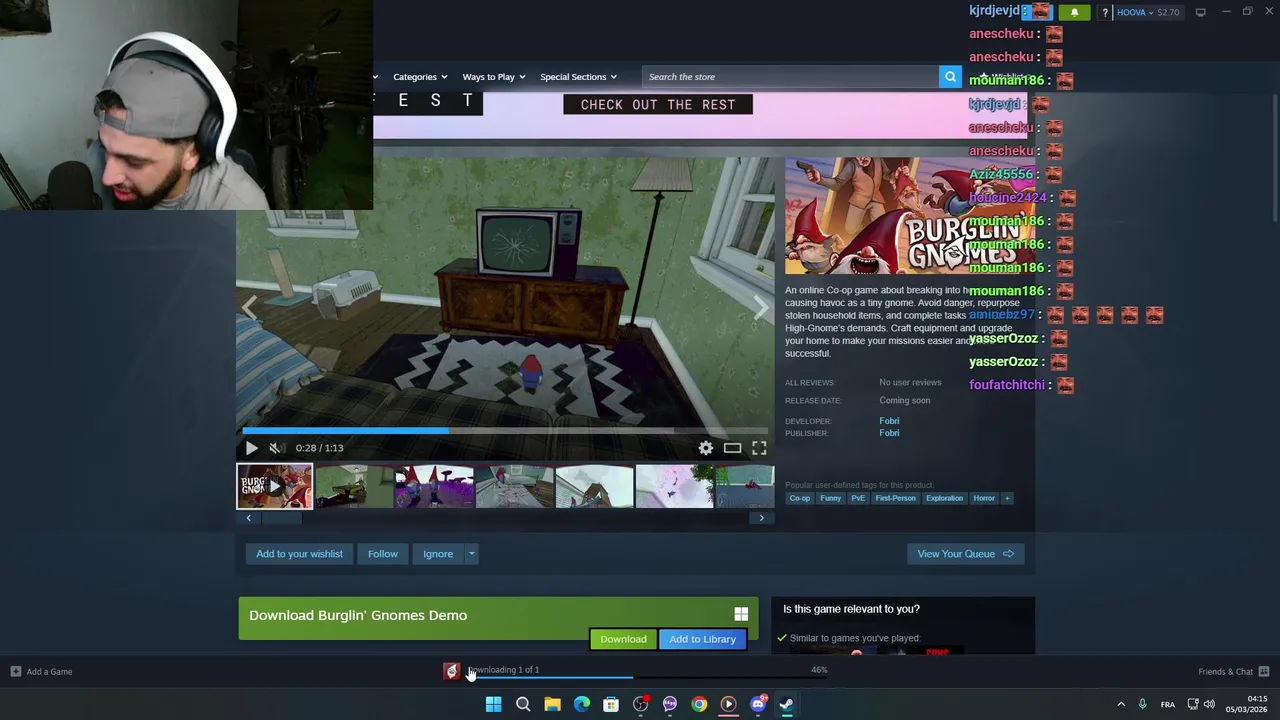This screenshot has width=1280, height=720.
Task: Open Discord from taskbar
Action: 758,704
